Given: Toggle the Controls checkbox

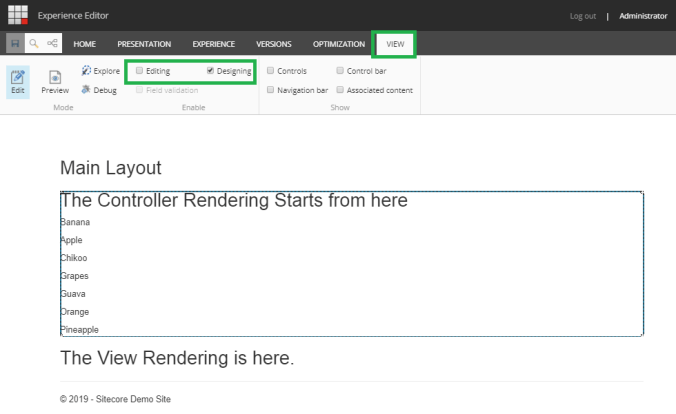Looking at the screenshot, I should point(271,71).
